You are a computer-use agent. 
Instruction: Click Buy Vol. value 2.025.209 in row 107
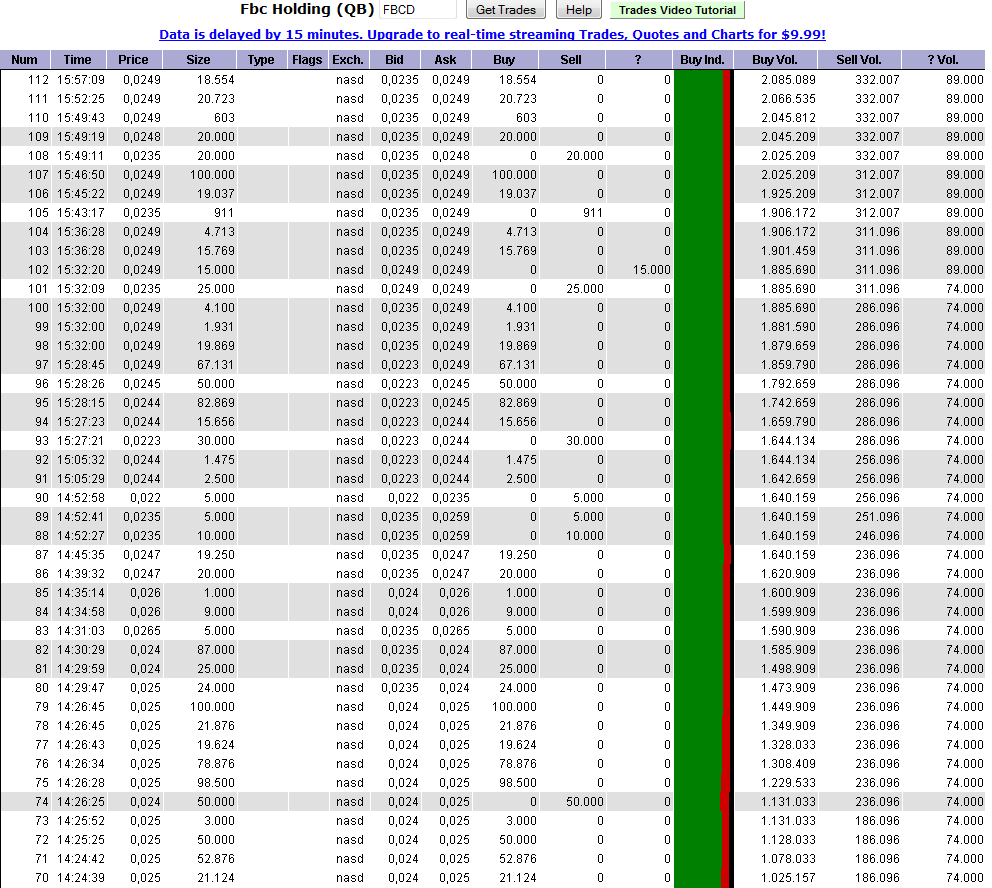click(788, 175)
